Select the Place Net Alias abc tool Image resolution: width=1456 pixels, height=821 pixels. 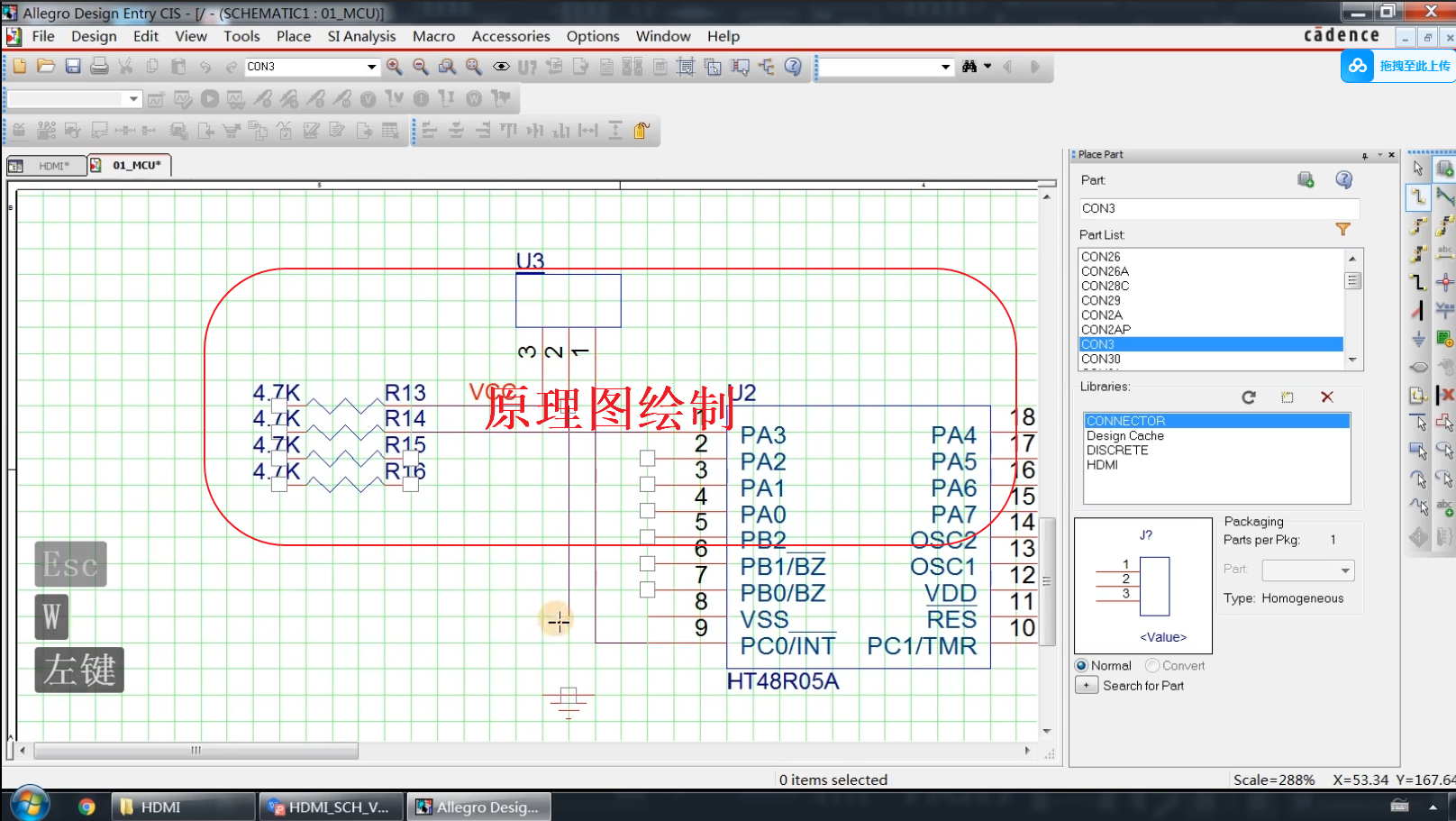[x=1445, y=253]
